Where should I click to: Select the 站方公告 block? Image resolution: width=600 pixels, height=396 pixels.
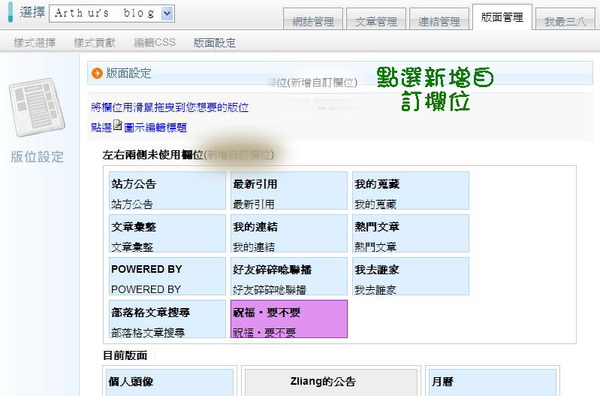pyautogui.click(x=167, y=191)
